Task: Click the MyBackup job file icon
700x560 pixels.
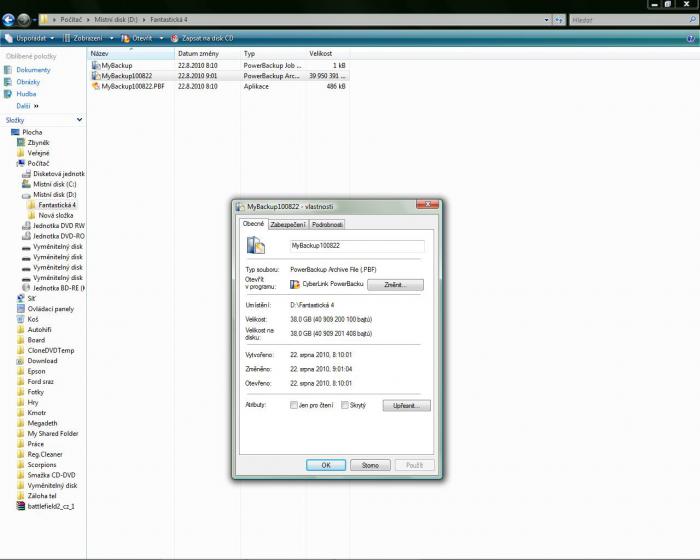Action: coord(95,65)
